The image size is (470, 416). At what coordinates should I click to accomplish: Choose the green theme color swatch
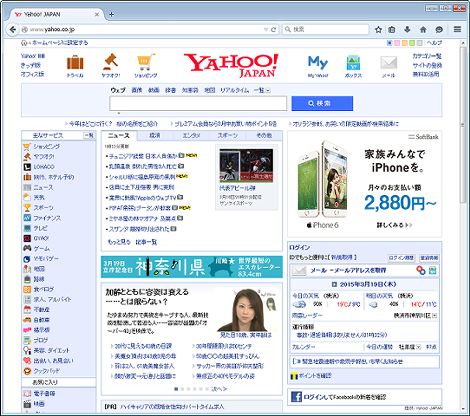412,43
